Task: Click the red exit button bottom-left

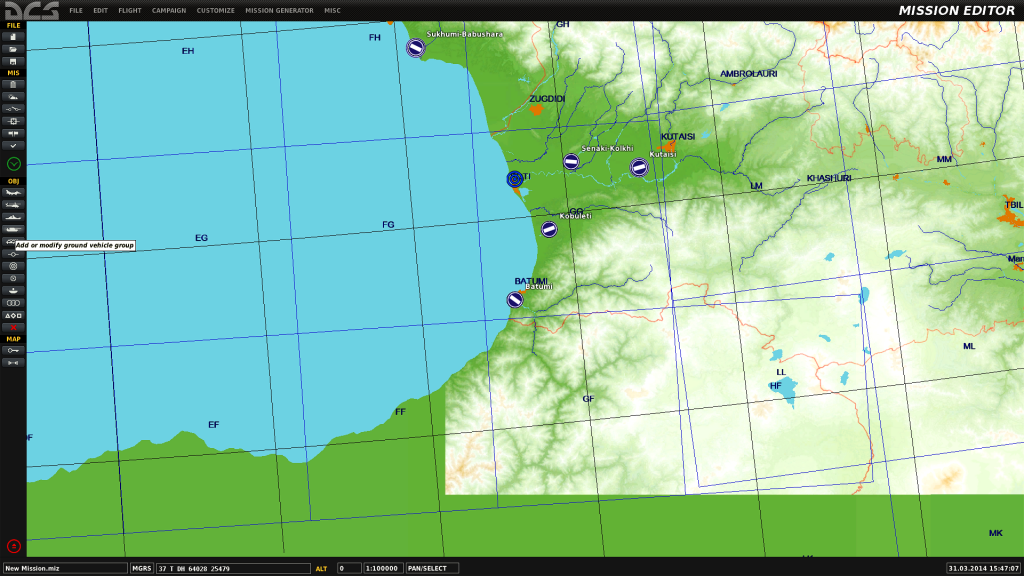Action: click(x=13, y=546)
